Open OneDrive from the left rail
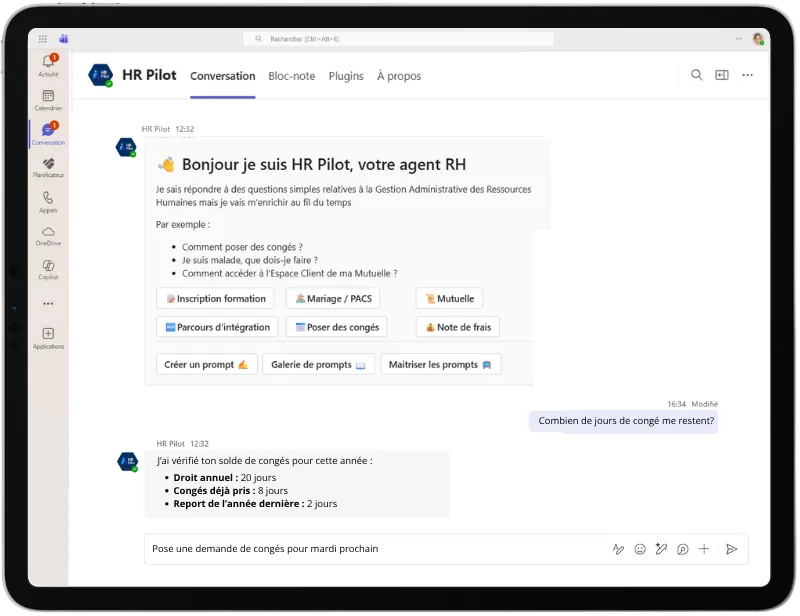Image resolution: width=800 pixels, height=616 pixels. 48,235
